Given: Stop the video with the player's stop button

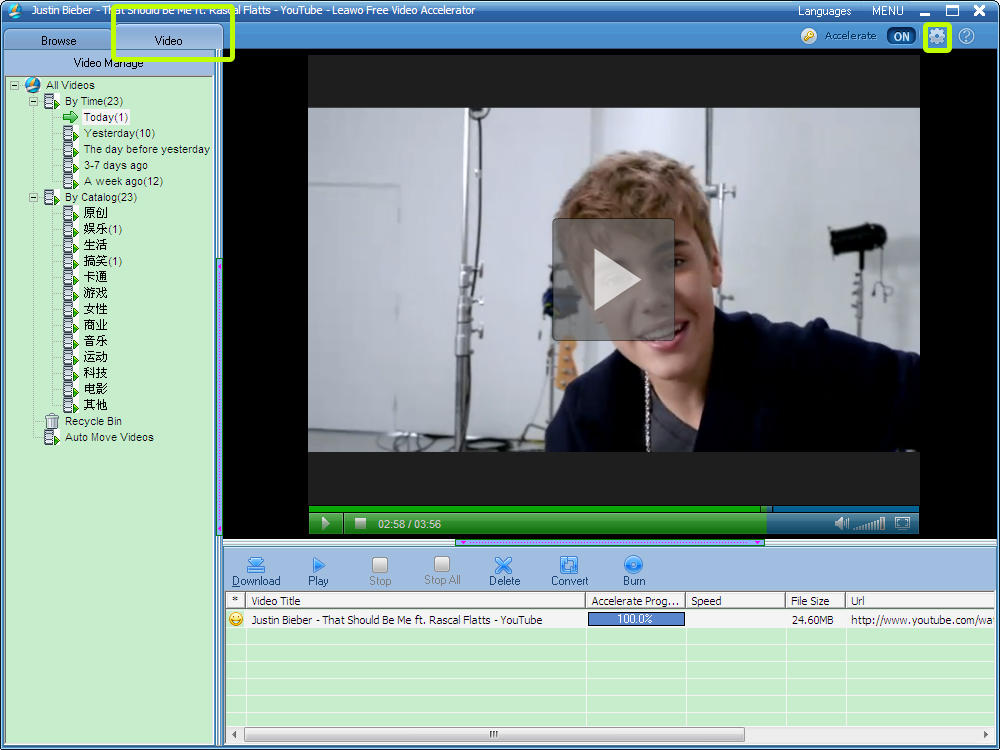Looking at the screenshot, I should point(360,524).
